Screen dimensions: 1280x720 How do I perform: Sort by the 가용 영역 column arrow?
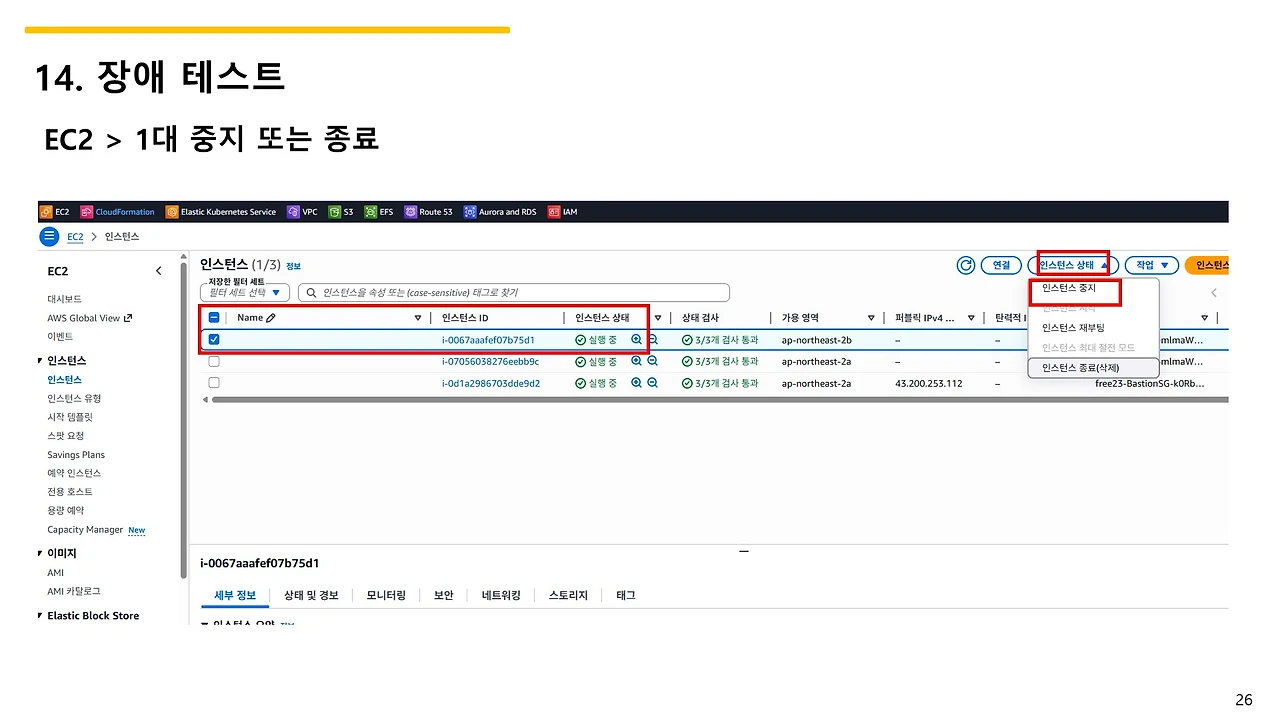[871, 318]
